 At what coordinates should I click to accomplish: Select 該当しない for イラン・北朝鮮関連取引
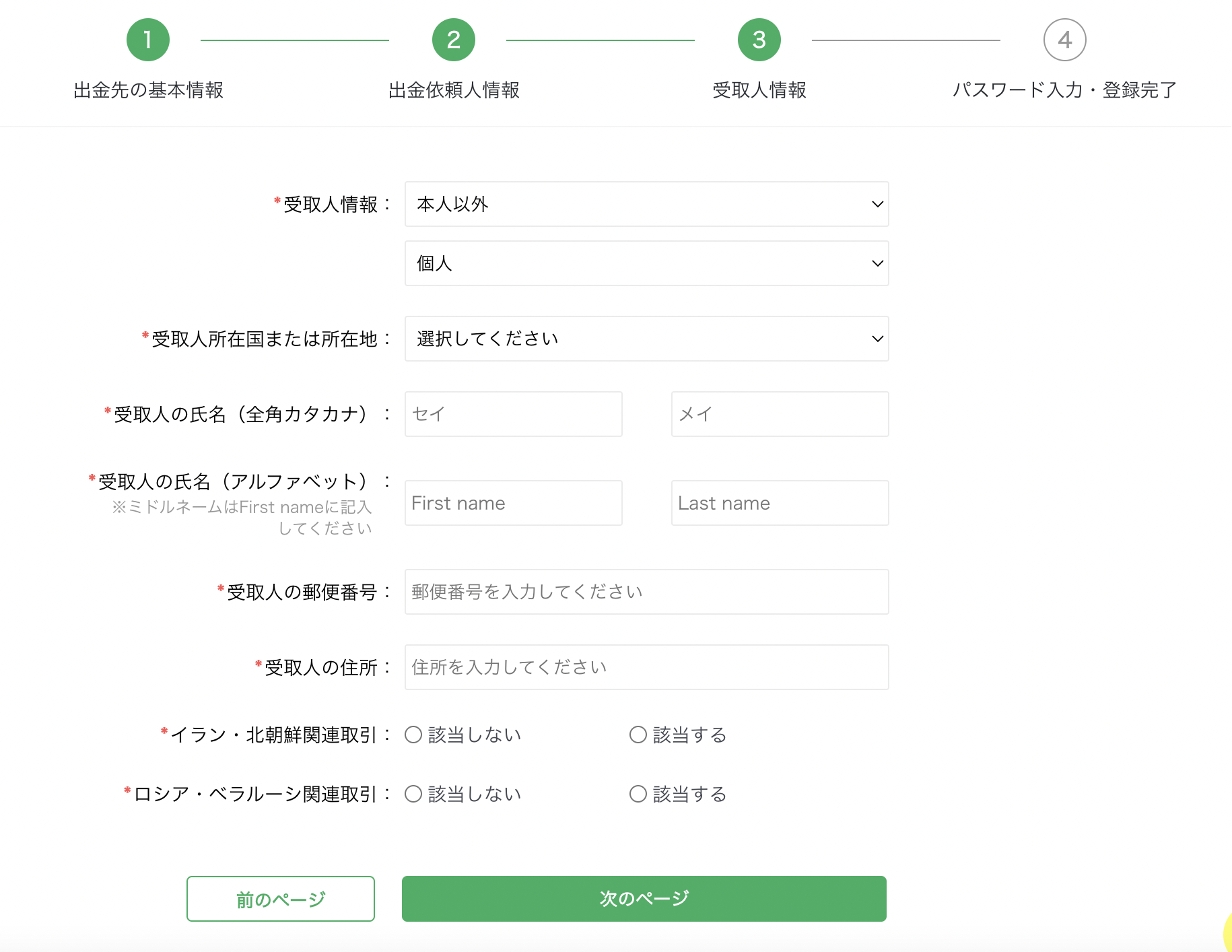point(413,735)
